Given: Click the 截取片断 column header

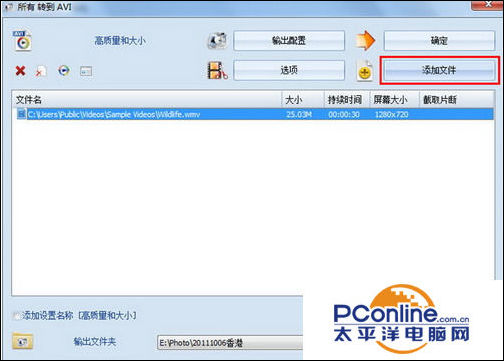Looking at the screenshot, I should pyautogui.click(x=456, y=99).
